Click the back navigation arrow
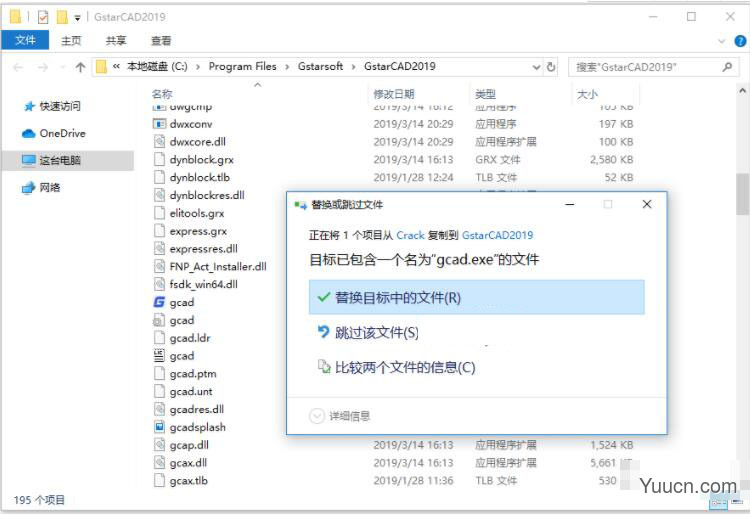The image size is (750, 516). [x=18, y=67]
